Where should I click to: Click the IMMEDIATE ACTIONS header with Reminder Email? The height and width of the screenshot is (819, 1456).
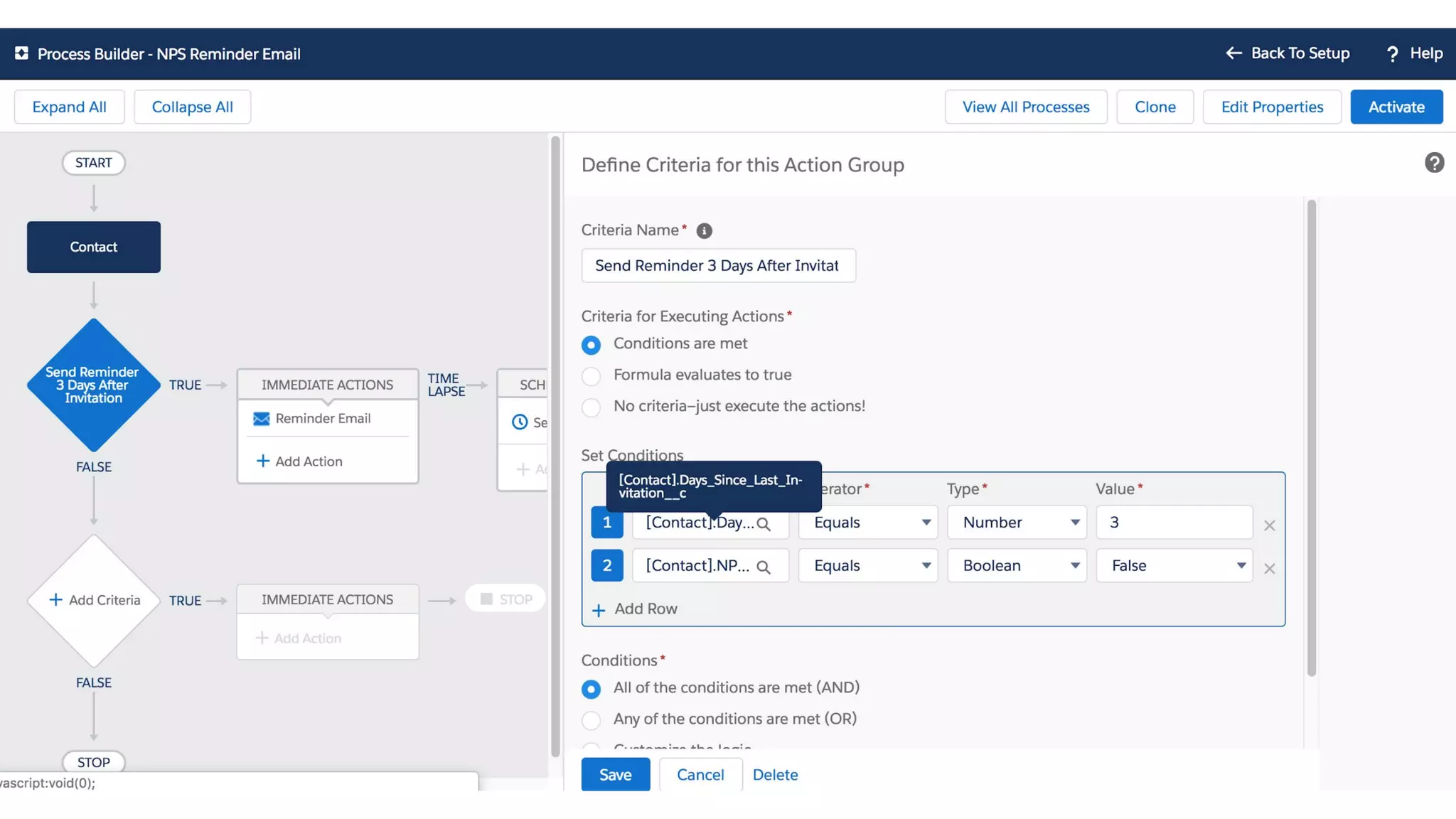pyautogui.click(x=327, y=385)
